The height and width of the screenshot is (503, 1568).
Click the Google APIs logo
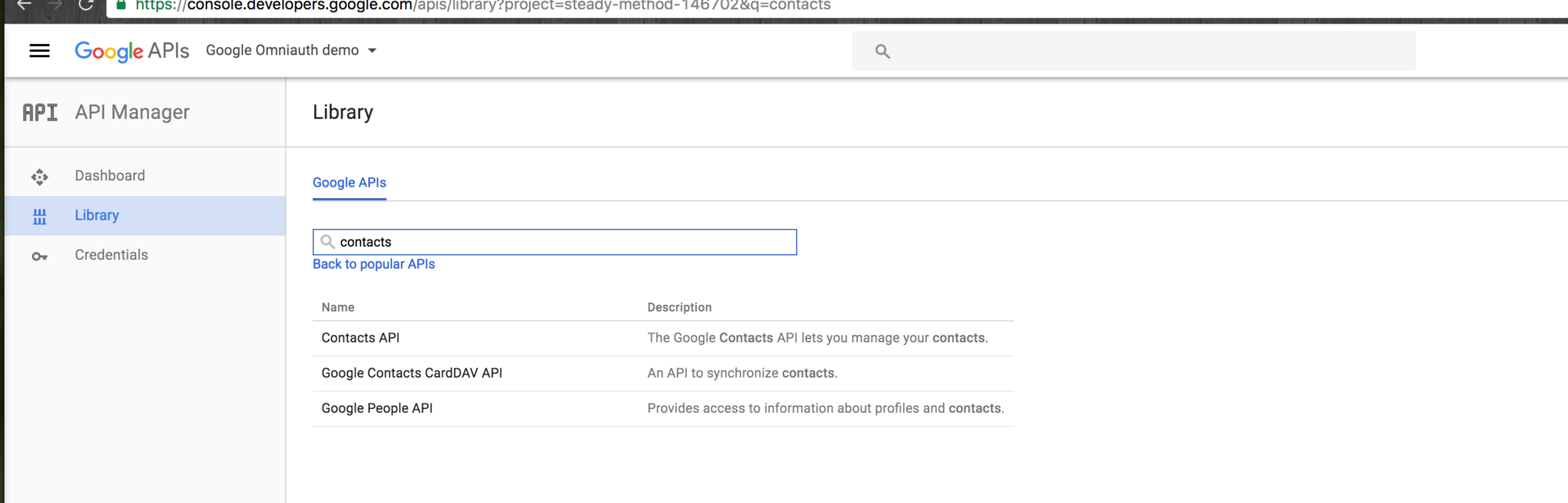pyautogui.click(x=132, y=51)
